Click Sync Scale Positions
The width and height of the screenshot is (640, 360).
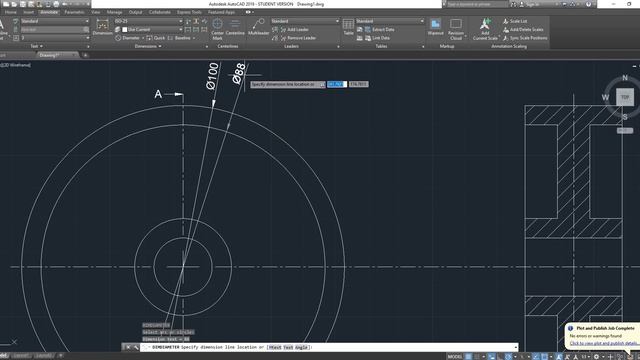[x=525, y=38]
